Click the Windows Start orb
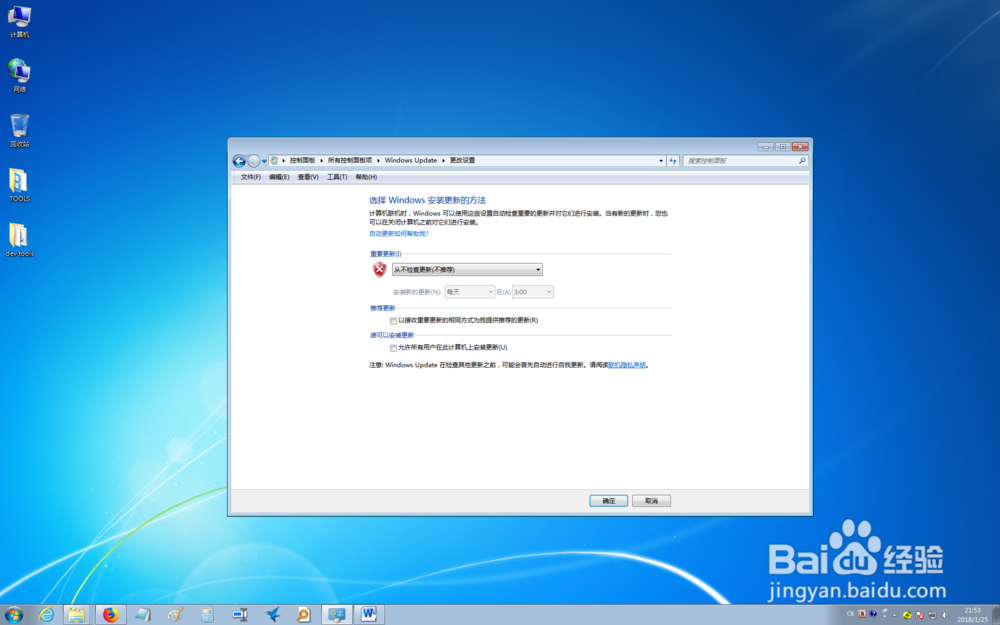 click(x=13, y=615)
